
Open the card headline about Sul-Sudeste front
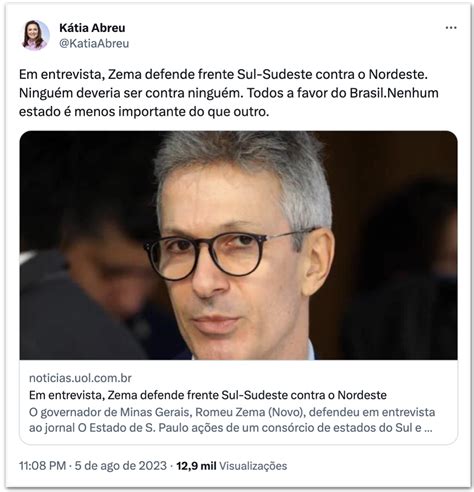208,395
